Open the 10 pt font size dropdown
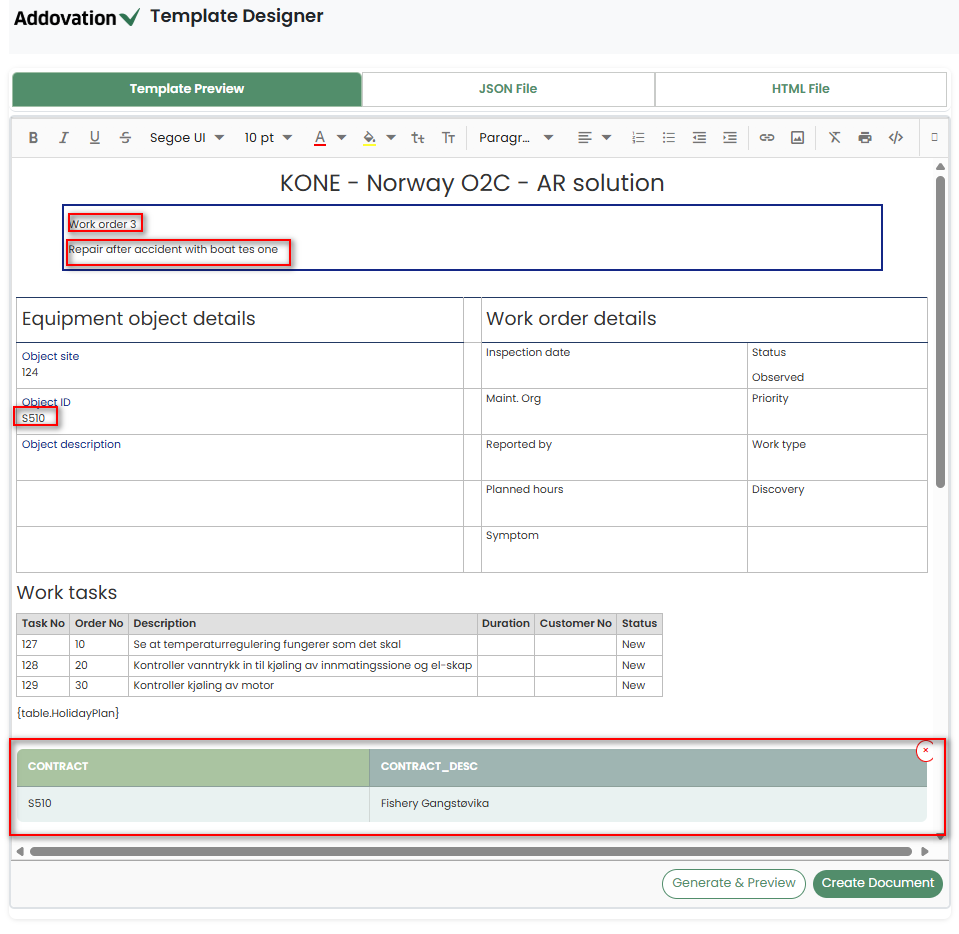Screen dimensions: 959x934 pyautogui.click(x=268, y=138)
